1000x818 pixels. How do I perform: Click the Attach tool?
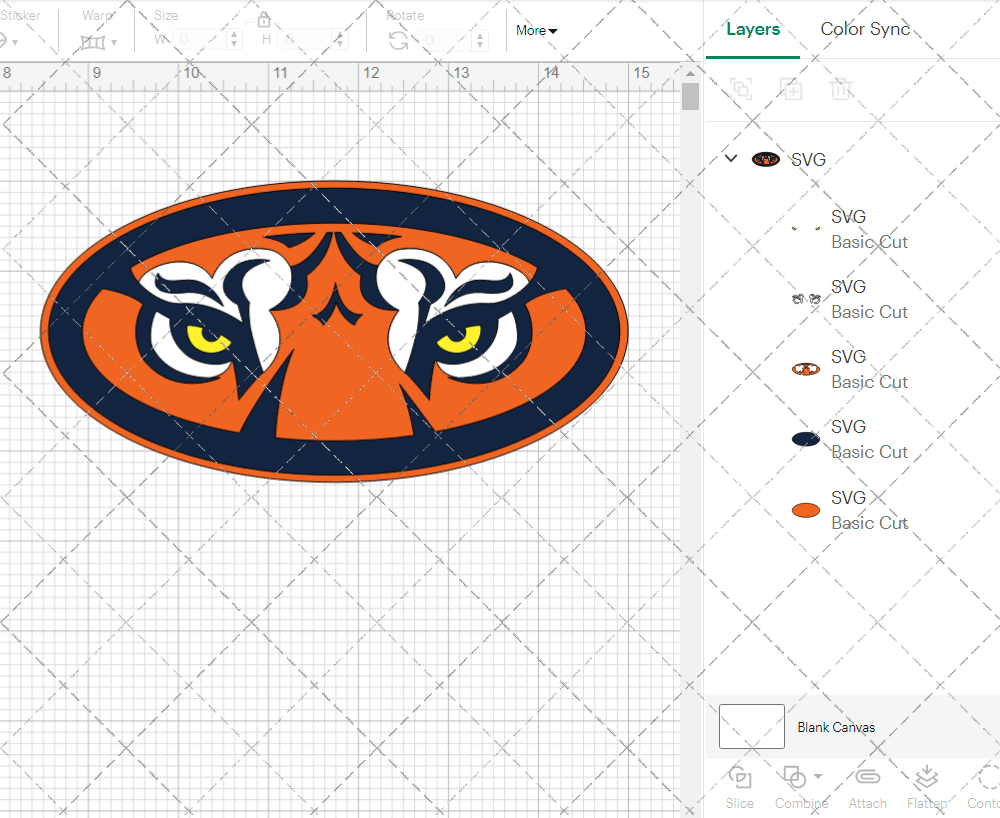coord(867,787)
